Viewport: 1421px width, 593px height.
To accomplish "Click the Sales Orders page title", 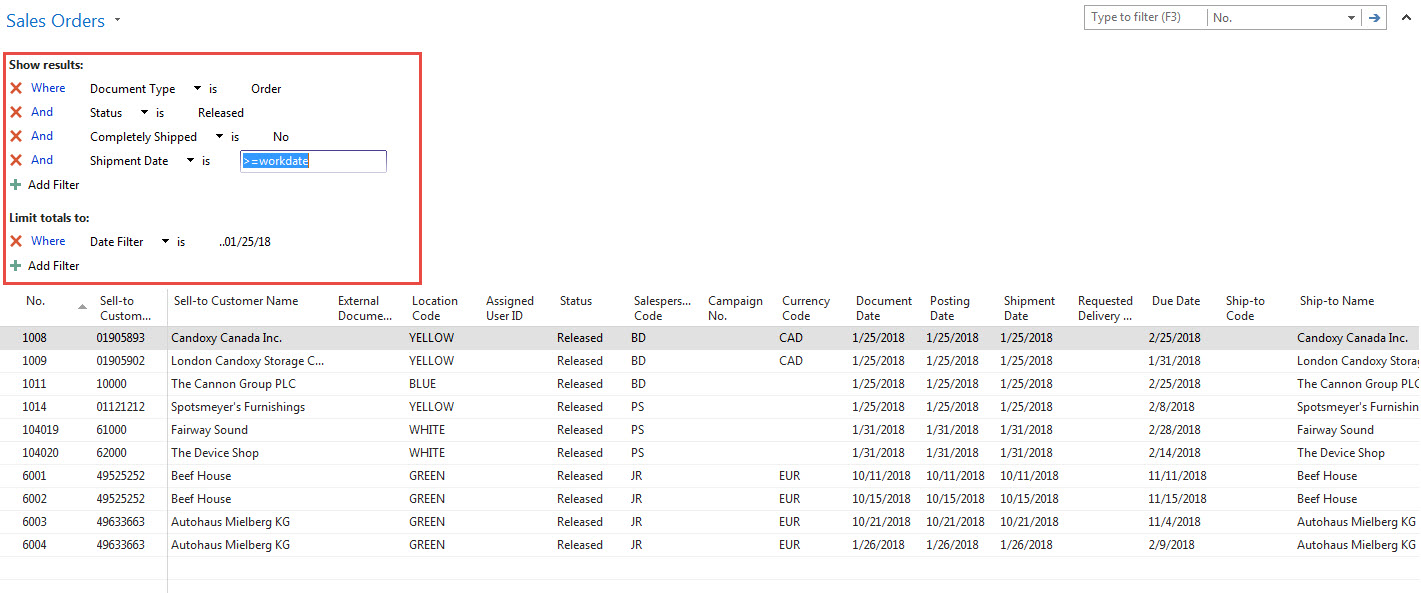I will click(55, 20).
